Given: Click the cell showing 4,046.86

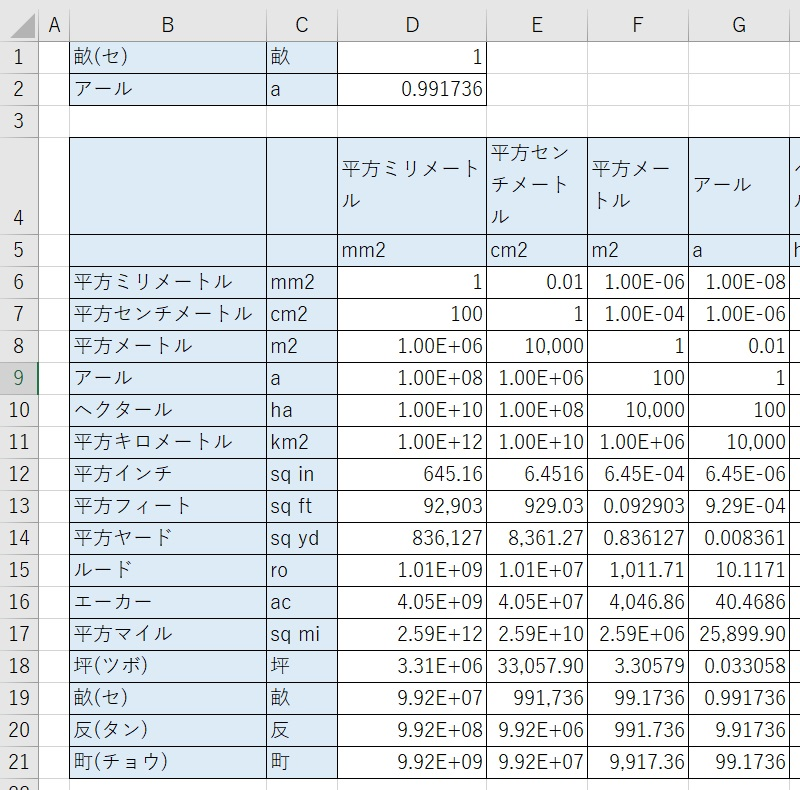Looking at the screenshot, I should point(638,602).
